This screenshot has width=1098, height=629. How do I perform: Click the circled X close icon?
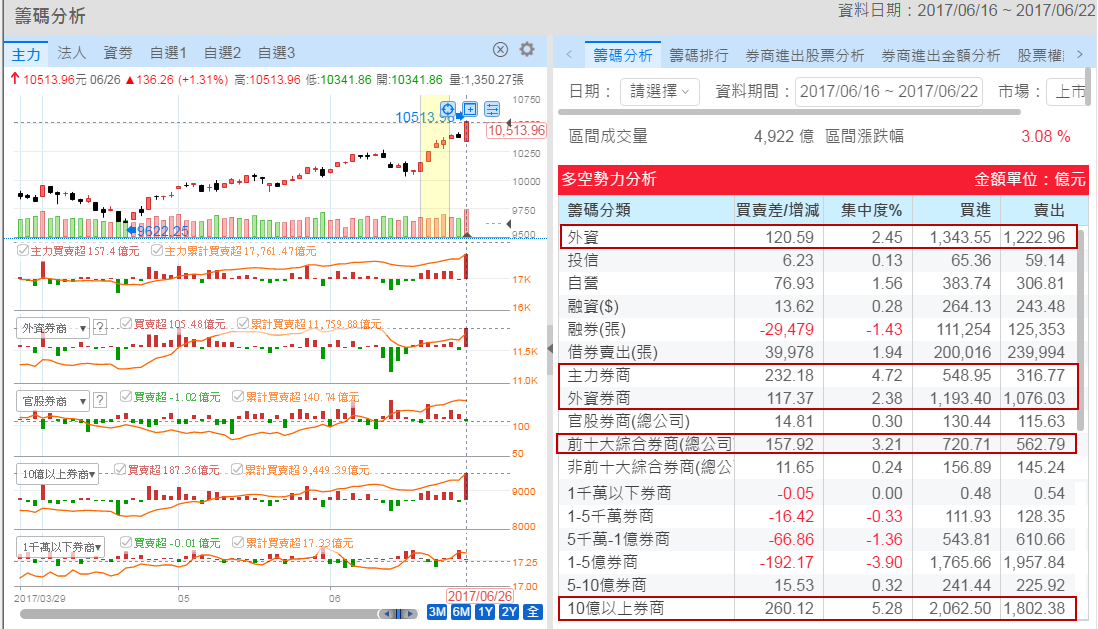point(501,50)
